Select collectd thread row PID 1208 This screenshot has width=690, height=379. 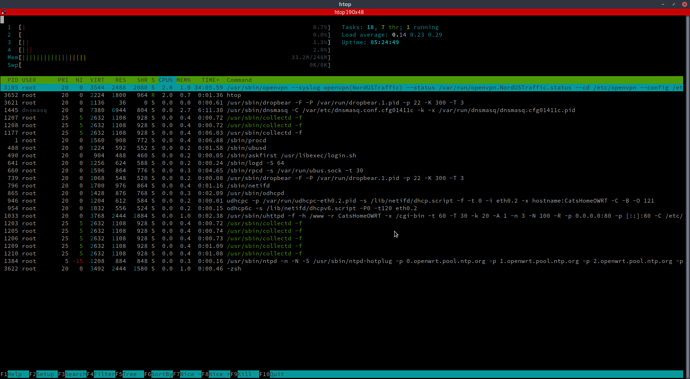click(x=341, y=125)
